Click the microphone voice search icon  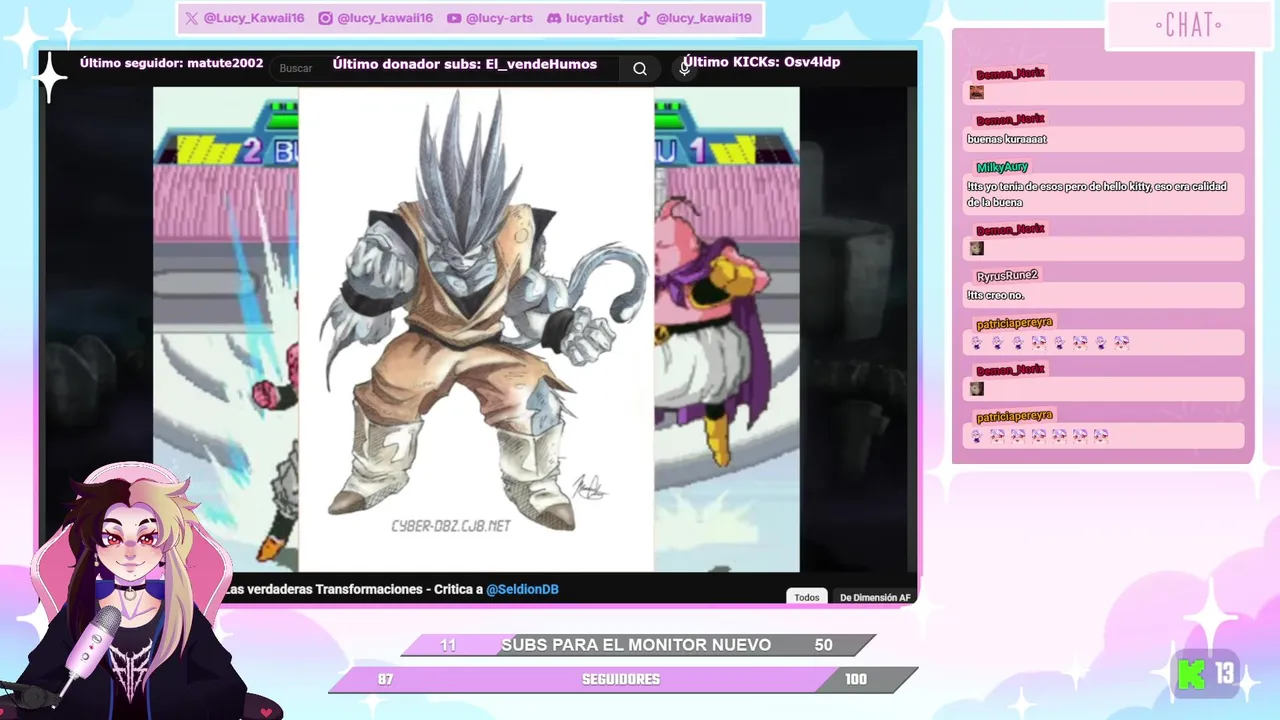[685, 68]
